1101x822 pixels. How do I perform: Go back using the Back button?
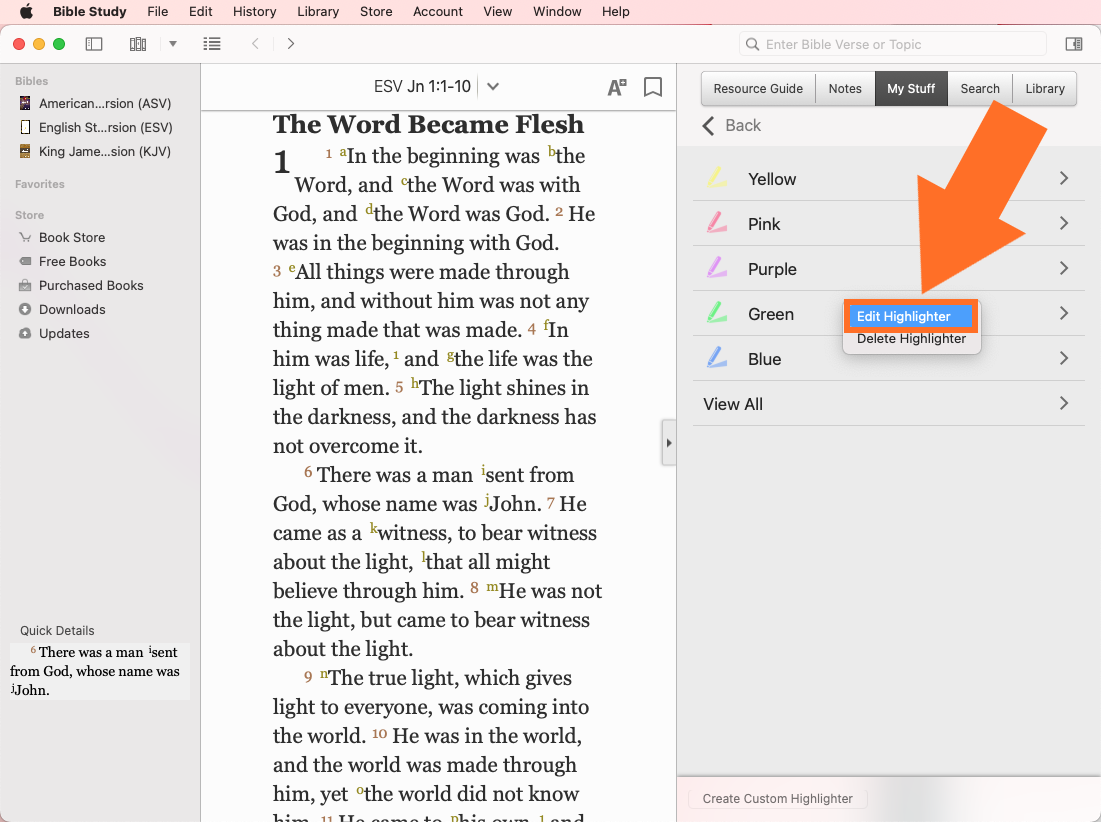tap(731, 125)
